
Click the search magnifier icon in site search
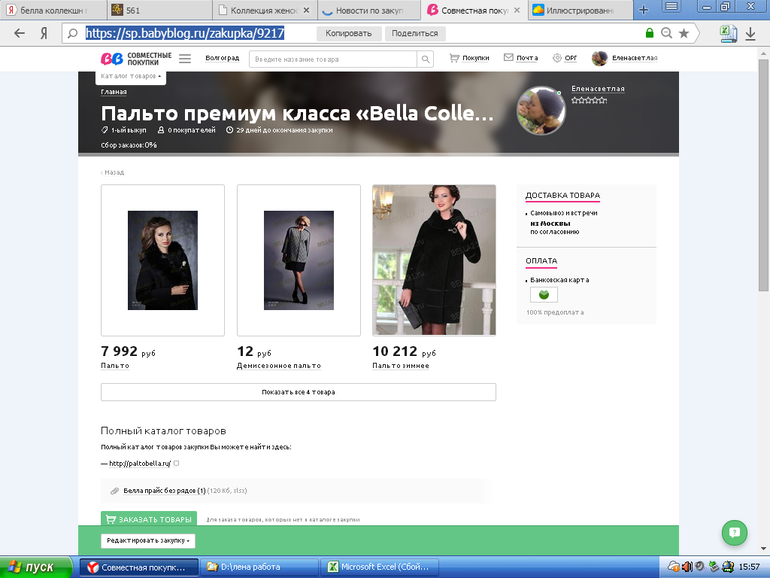[x=425, y=59]
